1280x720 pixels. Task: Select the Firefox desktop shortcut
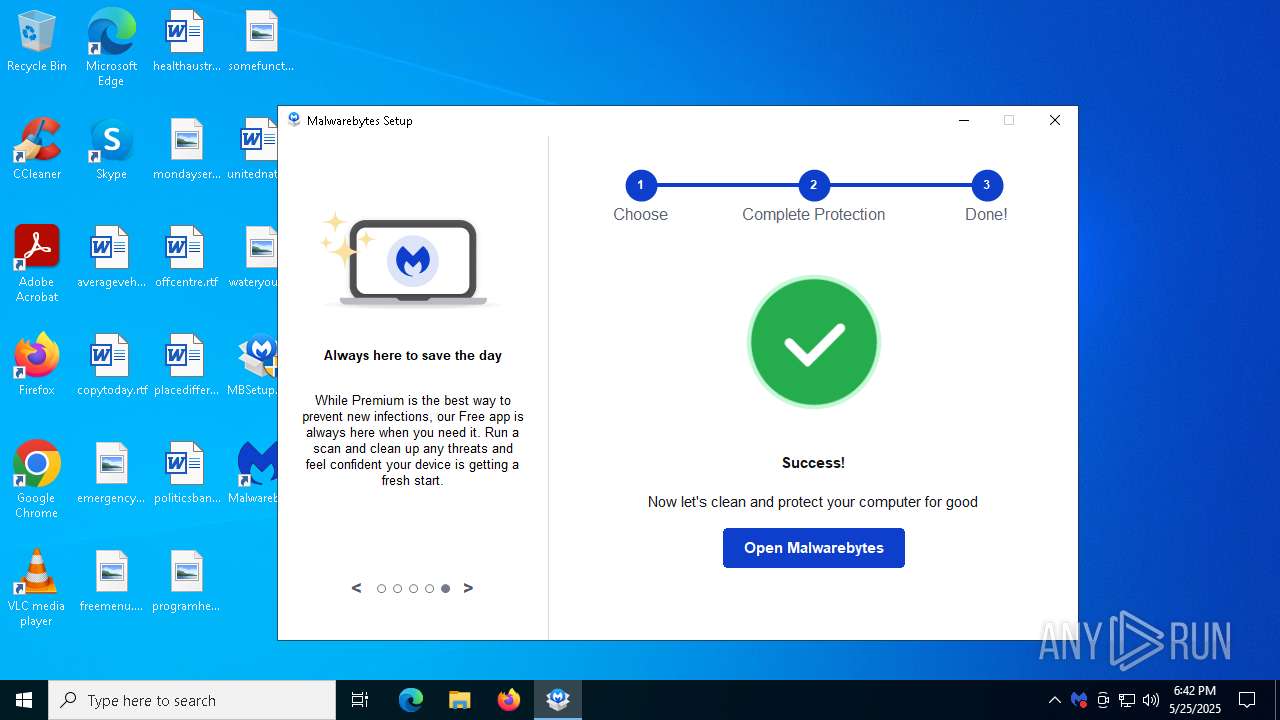pos(37,366)
